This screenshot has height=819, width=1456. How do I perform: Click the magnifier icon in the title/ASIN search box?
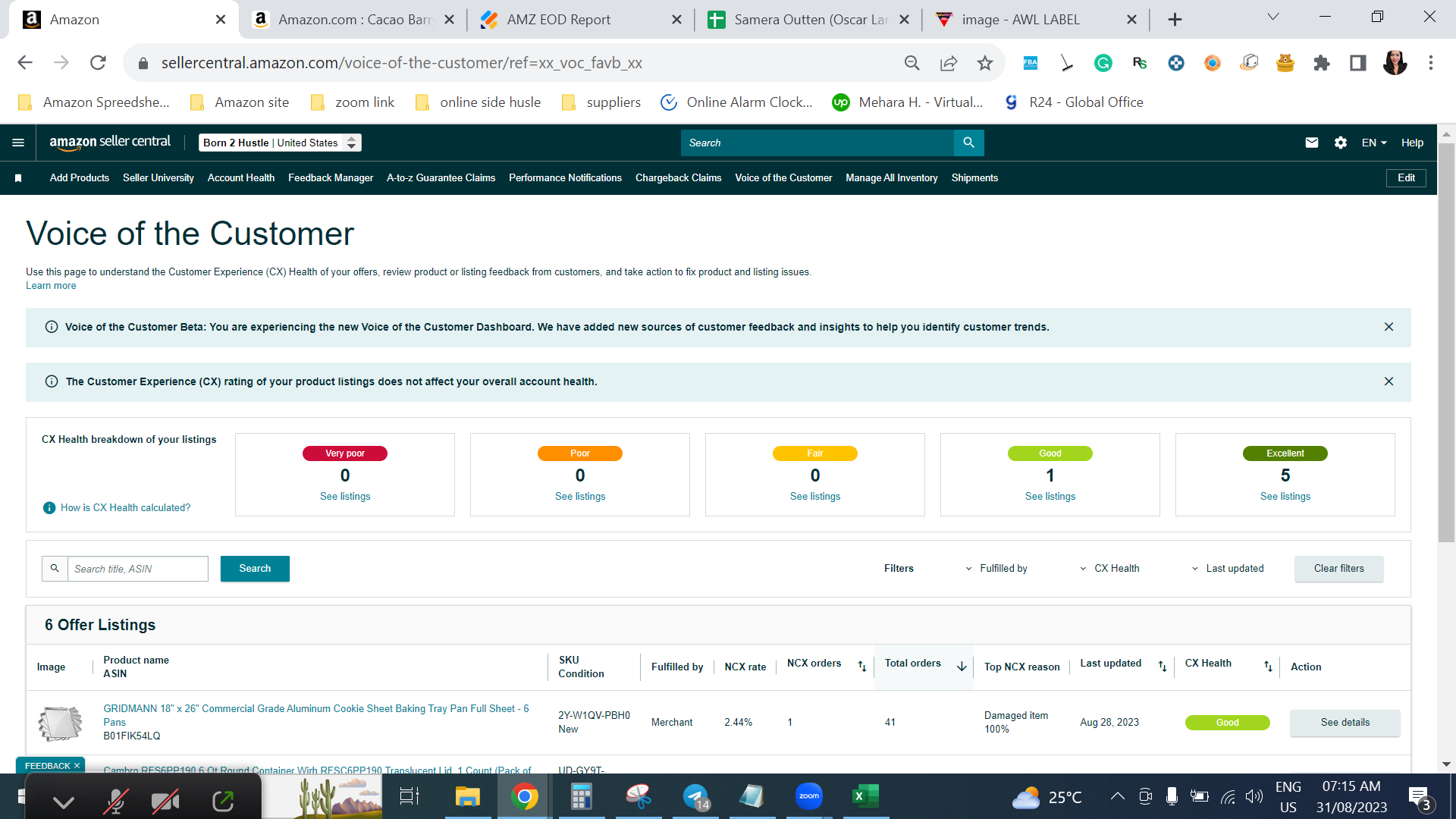click(x=55, y=568)
